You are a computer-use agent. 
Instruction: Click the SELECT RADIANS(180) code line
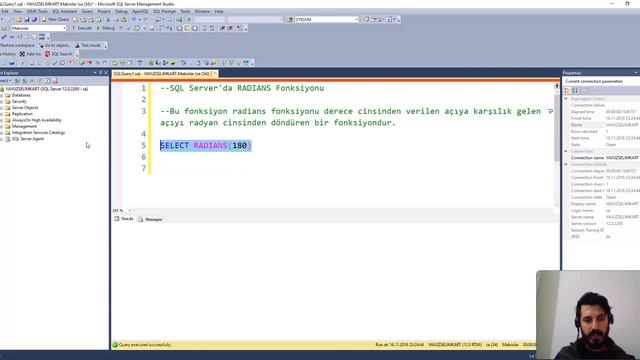tap(206, 145)
